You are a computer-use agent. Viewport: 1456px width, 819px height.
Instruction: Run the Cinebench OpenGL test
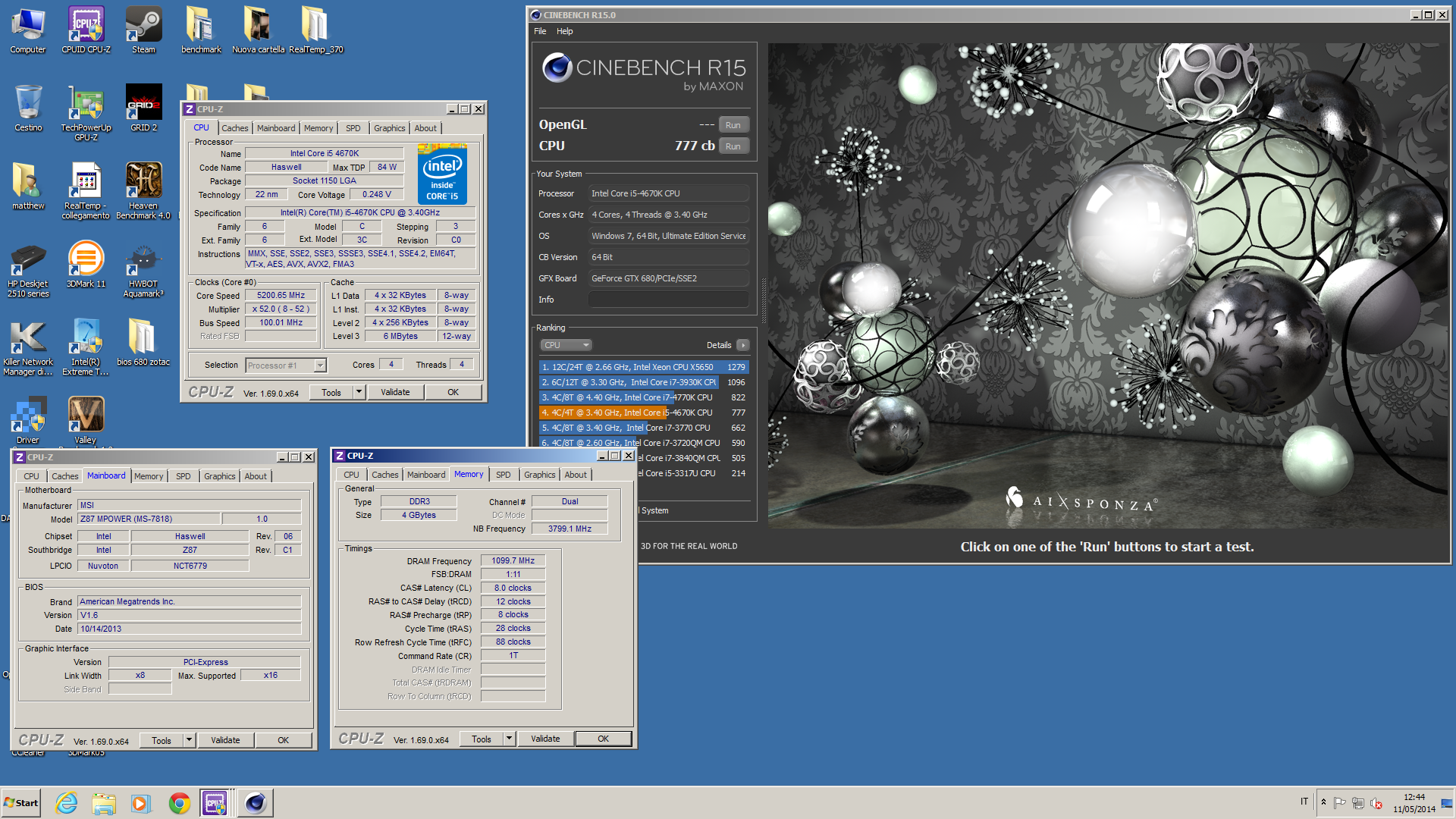click(733, 125)
